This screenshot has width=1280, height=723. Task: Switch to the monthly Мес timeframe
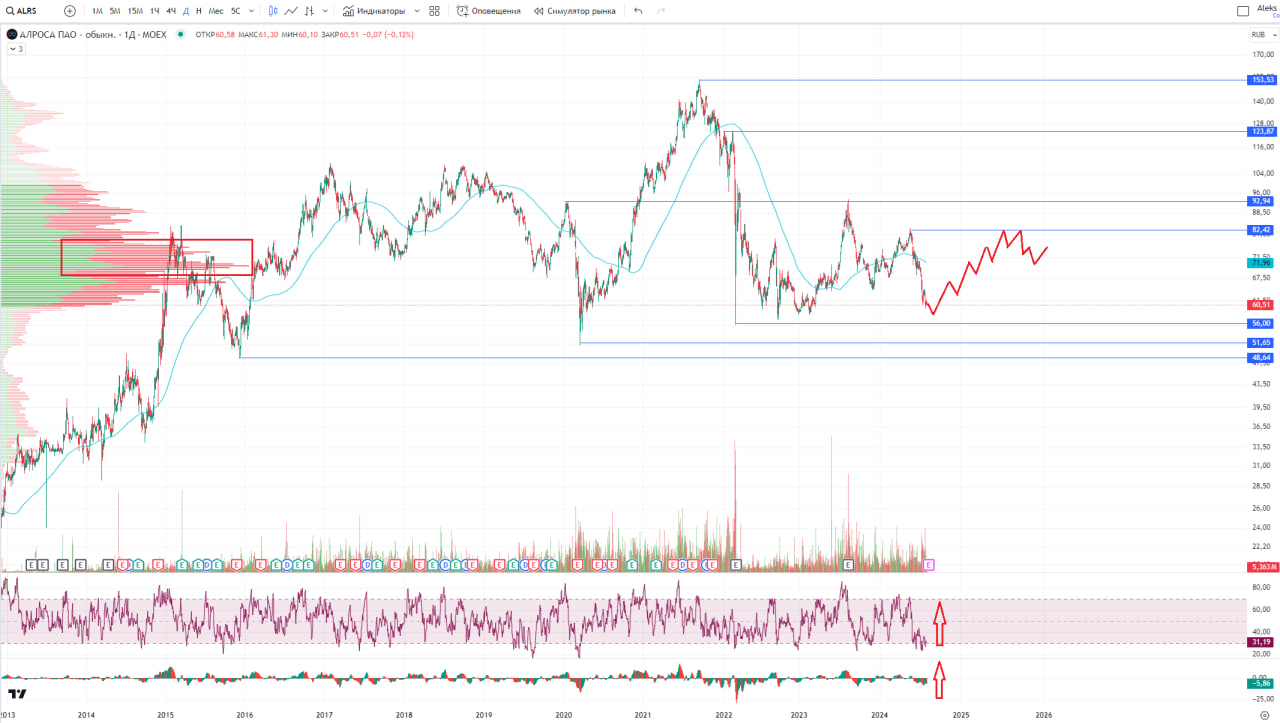click(216, 11)
